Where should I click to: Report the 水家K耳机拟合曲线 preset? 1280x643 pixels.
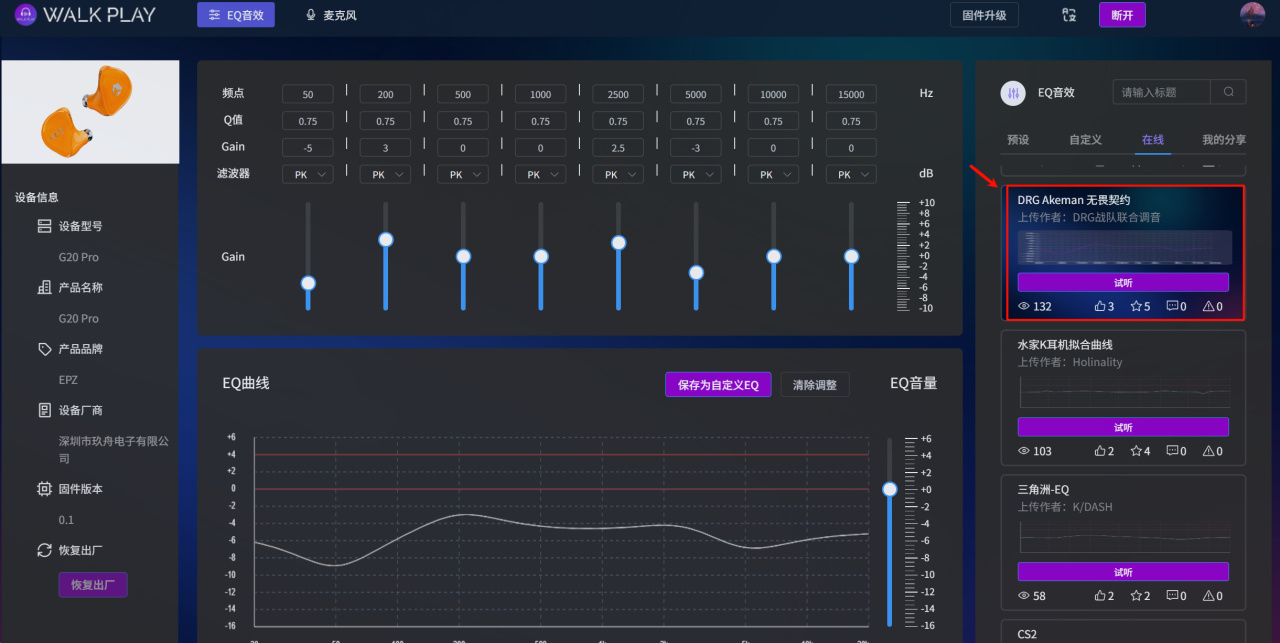(x=1208, y=451)
